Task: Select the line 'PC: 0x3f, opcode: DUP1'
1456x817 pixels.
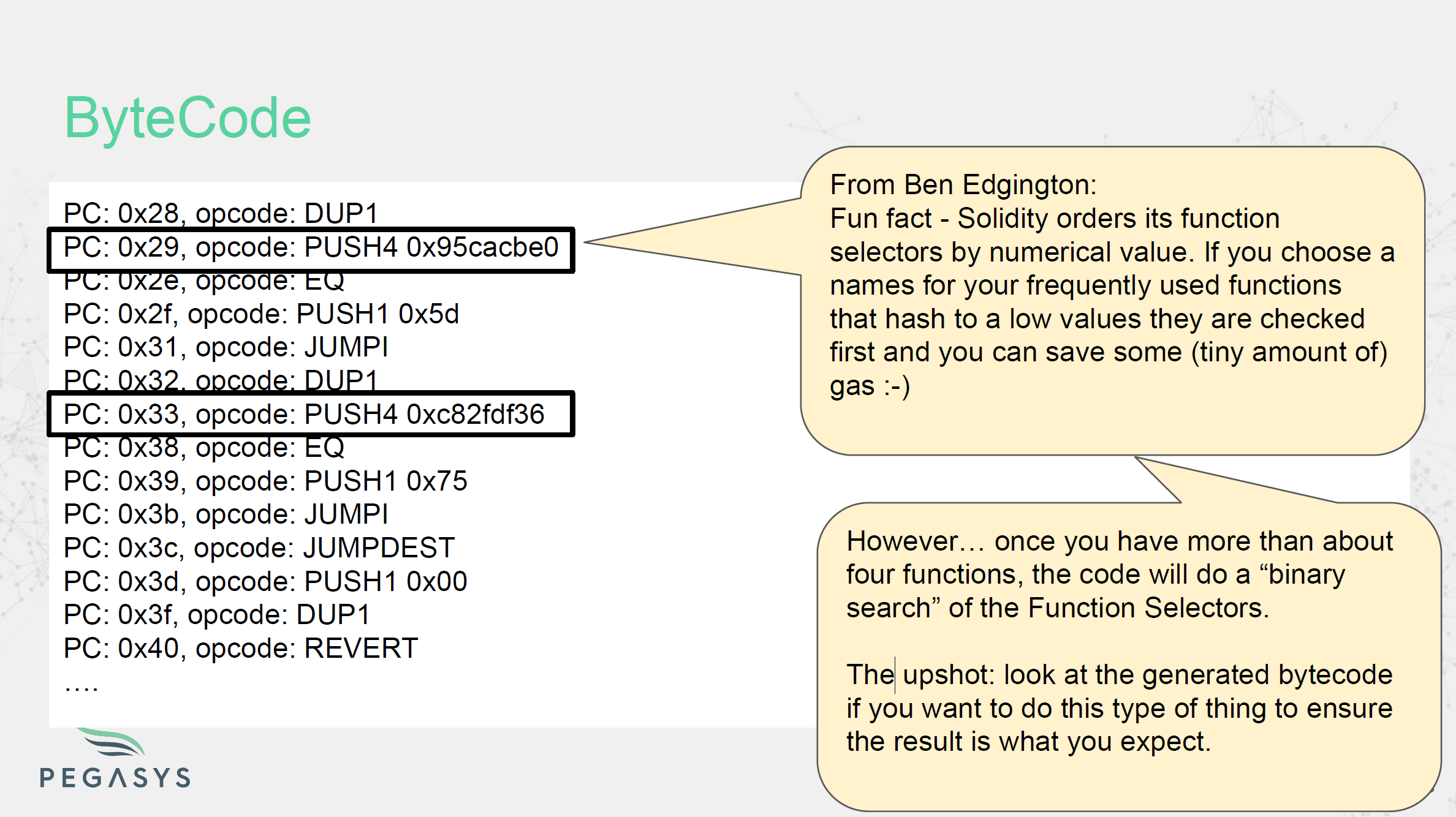Action: click(217, 614)
